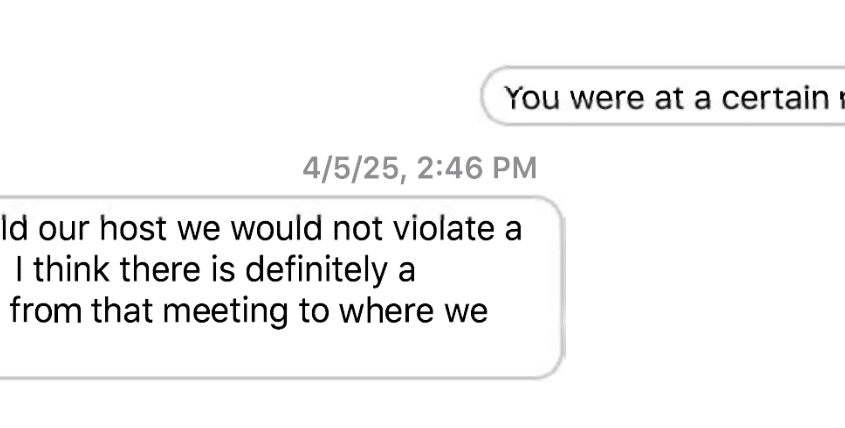Image resolution: width=845 pixels, height=428 pixels.
Task: Select the word "would" in the received message
Action: 276,228
